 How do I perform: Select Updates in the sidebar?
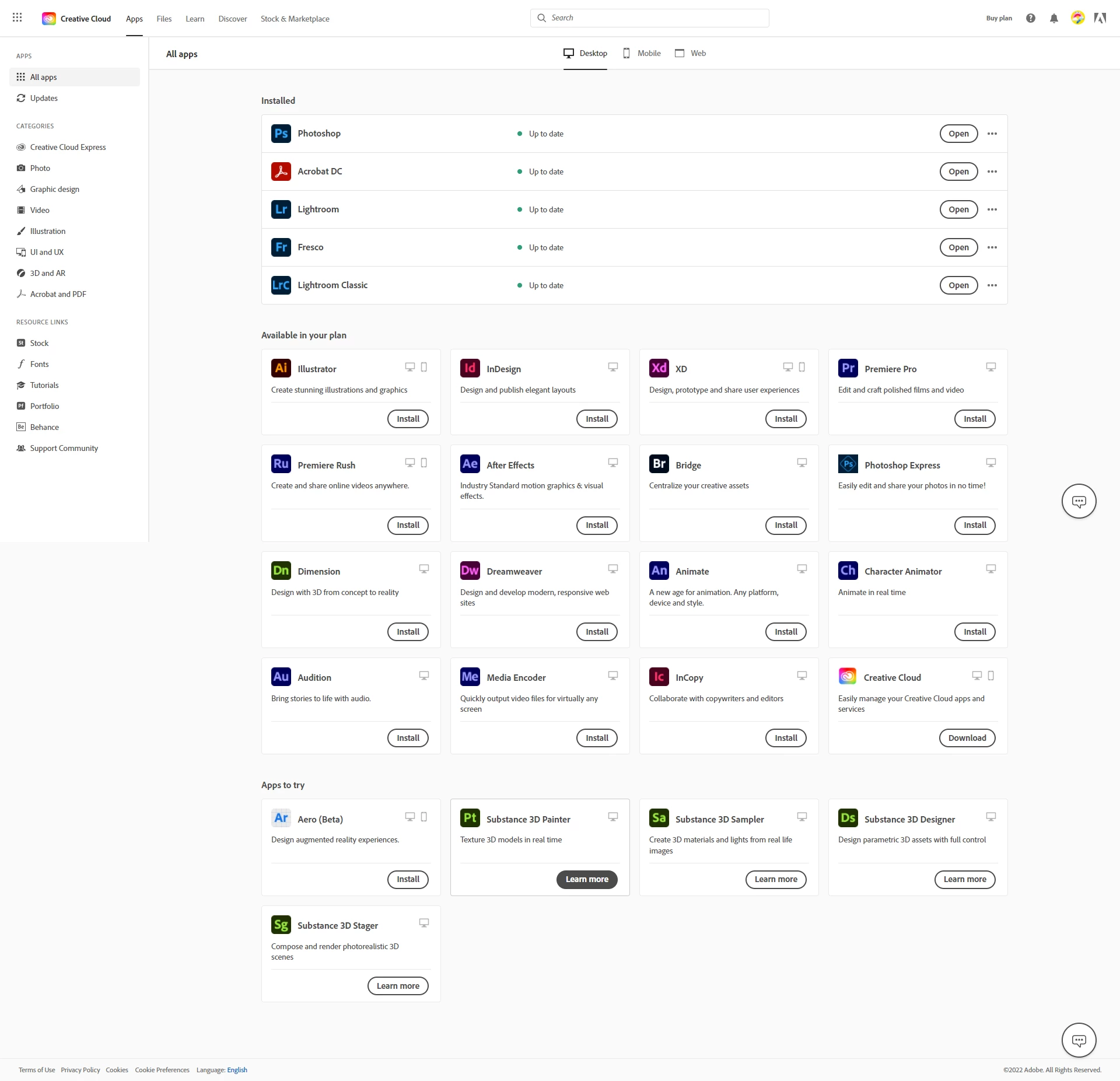point(44,98)
